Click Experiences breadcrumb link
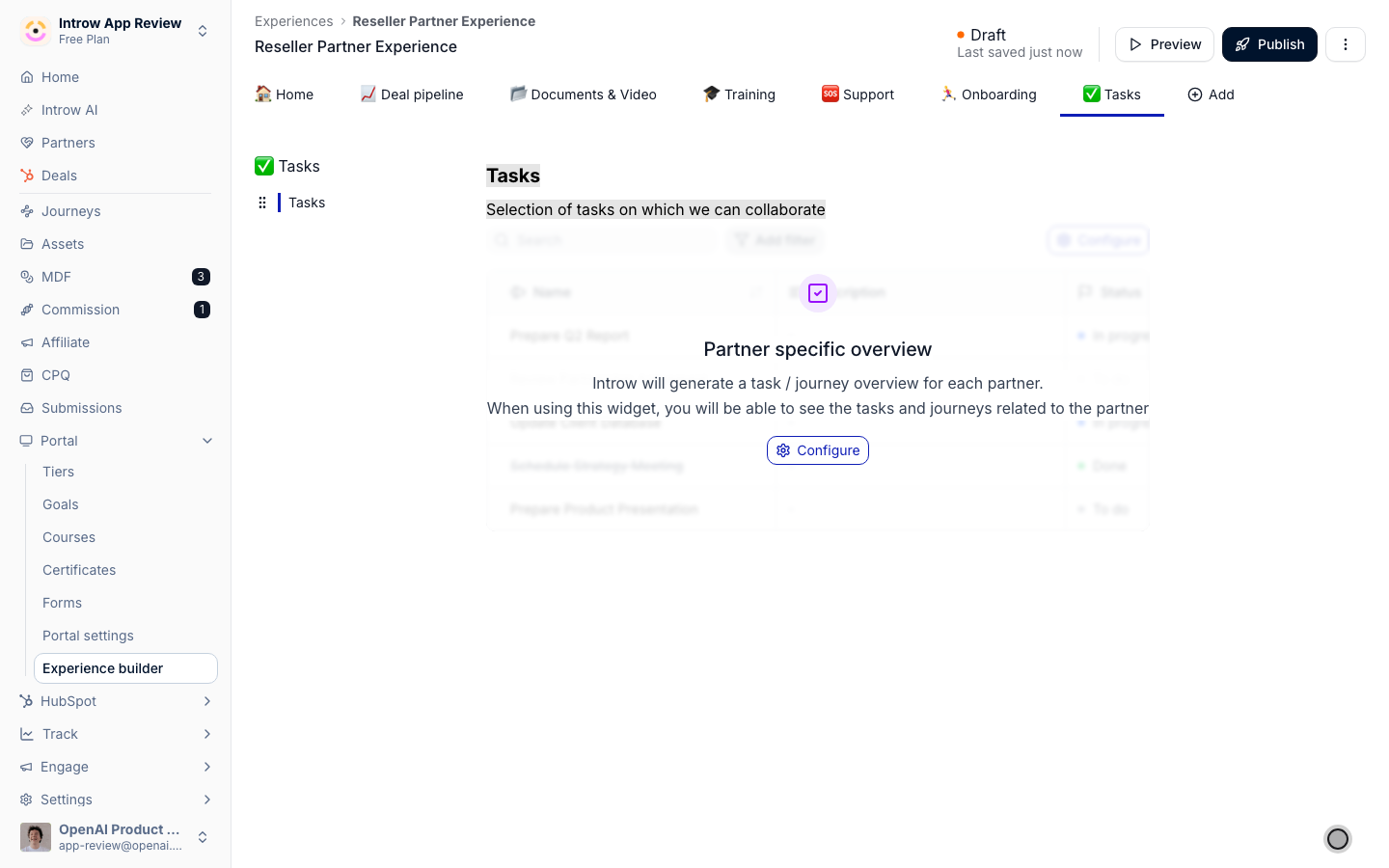1389x868 pixels. coord(294,21)
